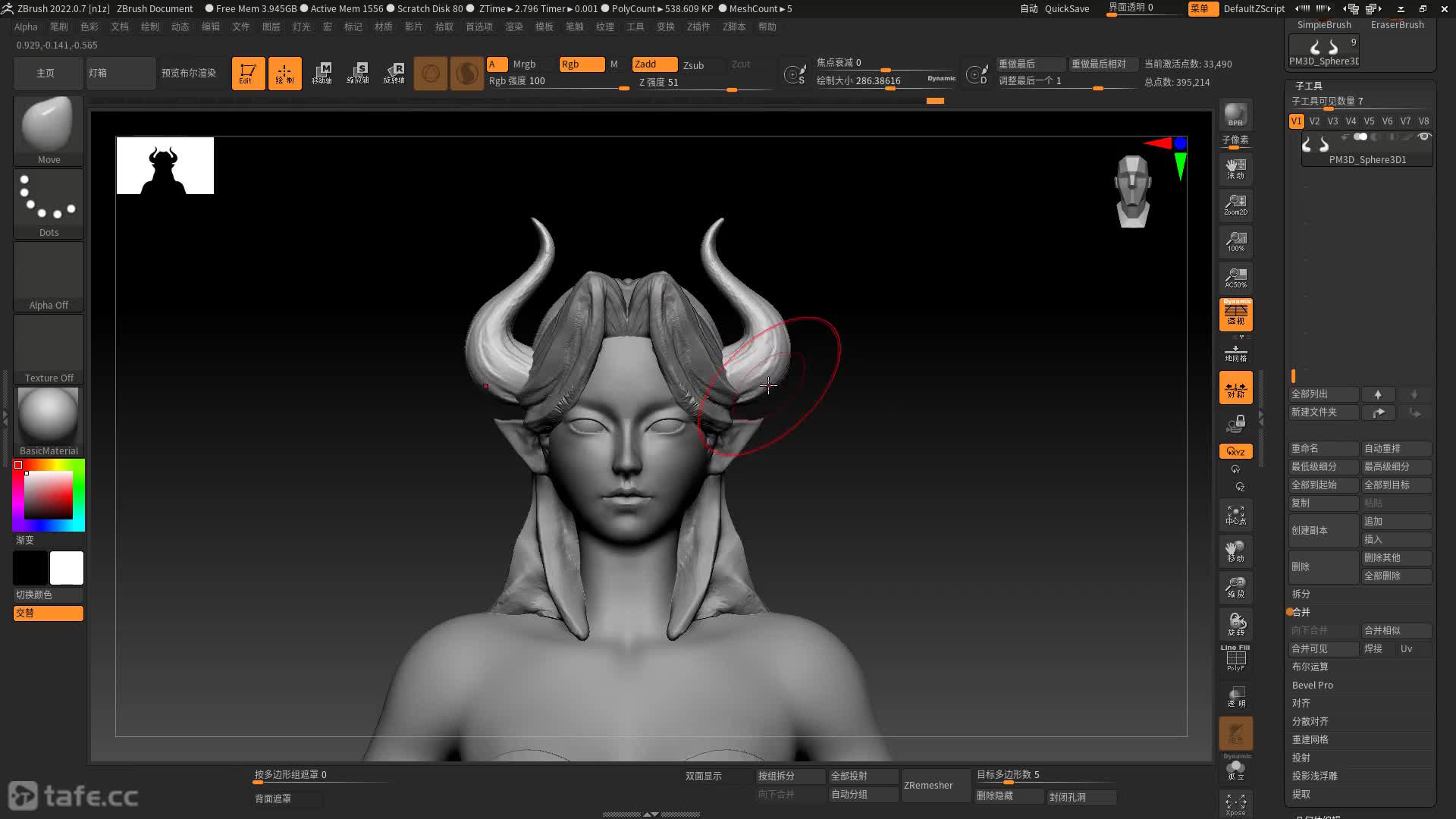
Task: Open the Z插件 (ZPlugin) menu
Action: coord(698,27)
